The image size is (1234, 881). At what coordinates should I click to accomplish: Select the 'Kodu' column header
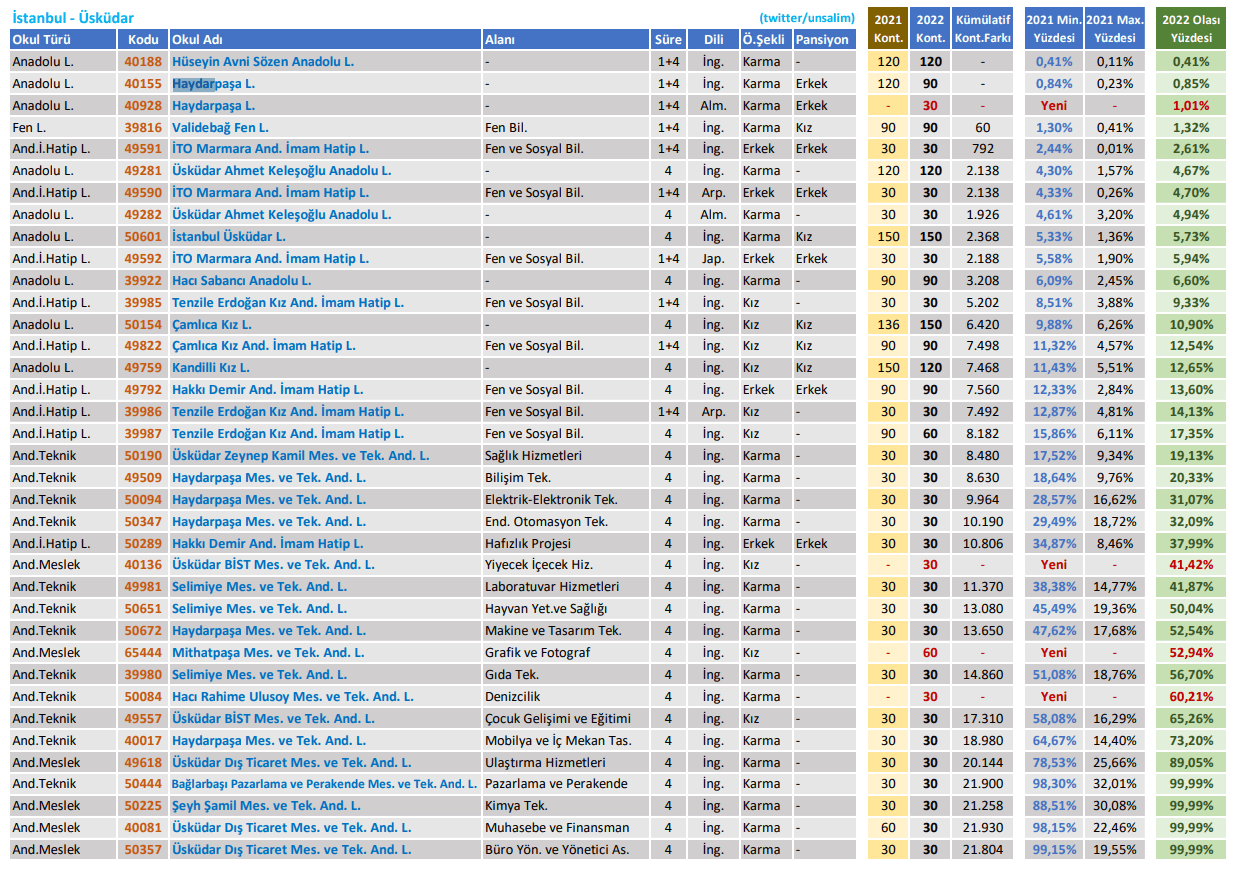coord(144,40)
